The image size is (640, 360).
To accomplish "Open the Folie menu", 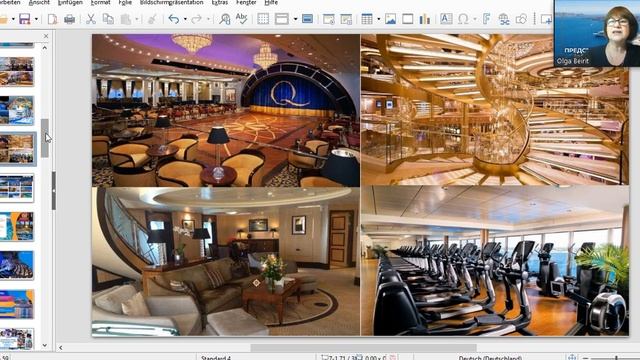I will coord(125,2).
